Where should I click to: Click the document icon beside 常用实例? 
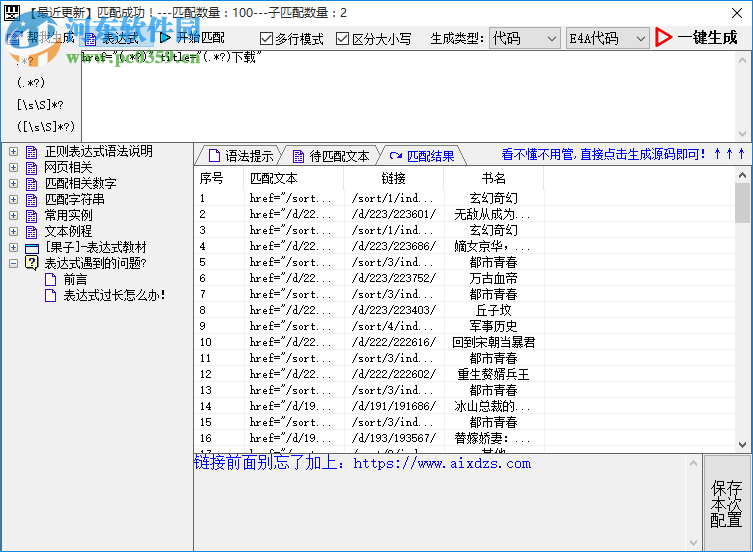pos(32,216)
